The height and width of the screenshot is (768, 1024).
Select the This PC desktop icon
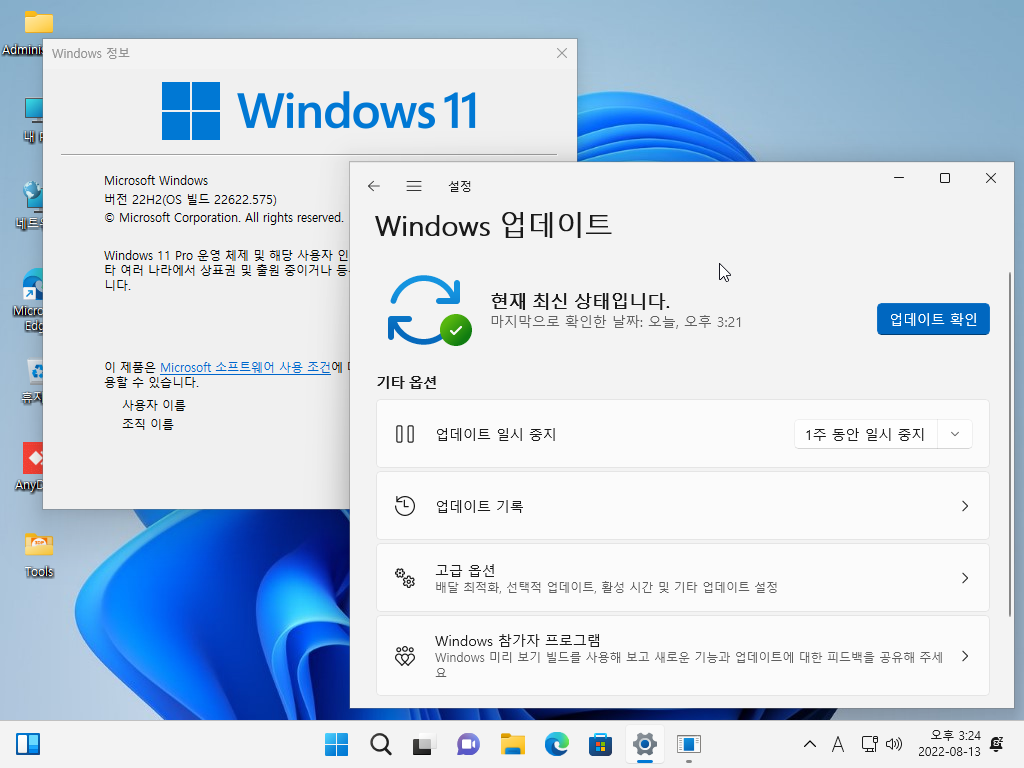[33, 120]
